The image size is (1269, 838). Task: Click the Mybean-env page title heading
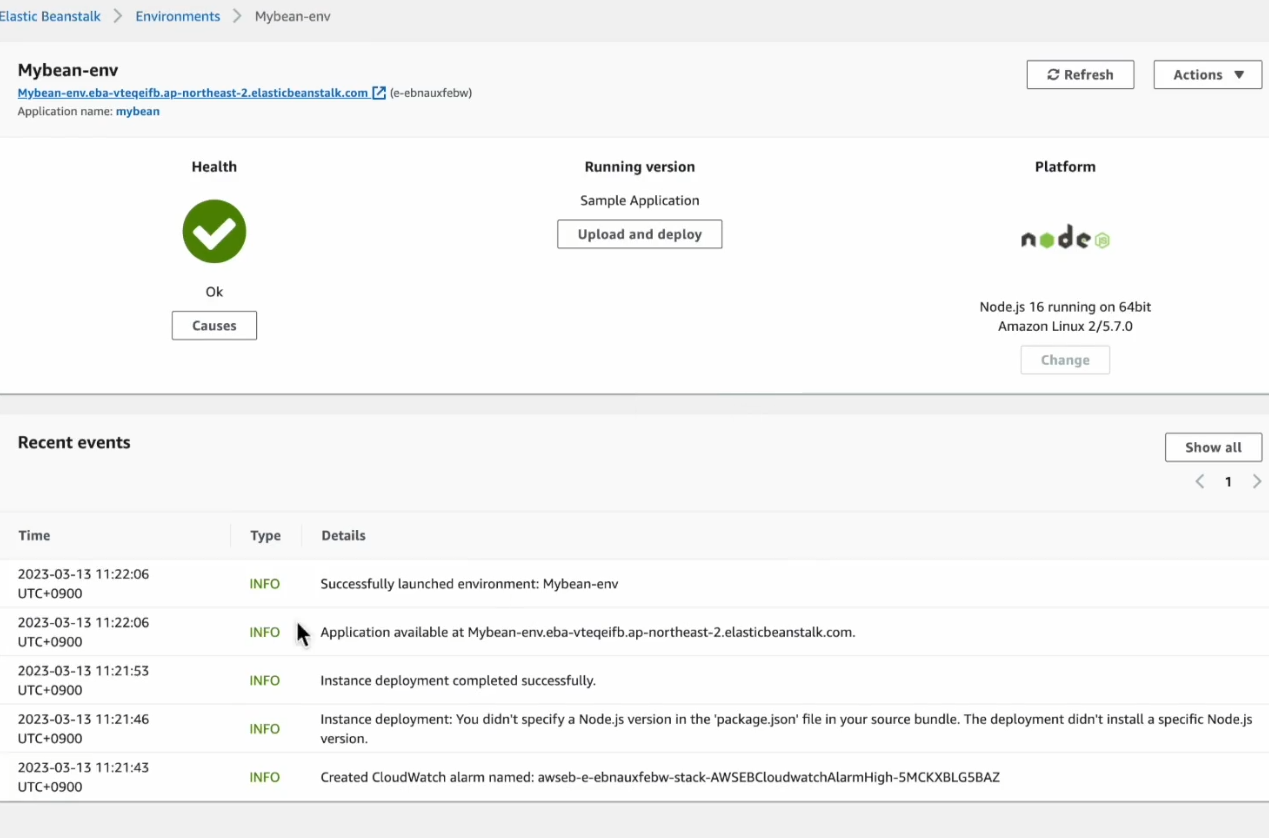click(68, 71)
